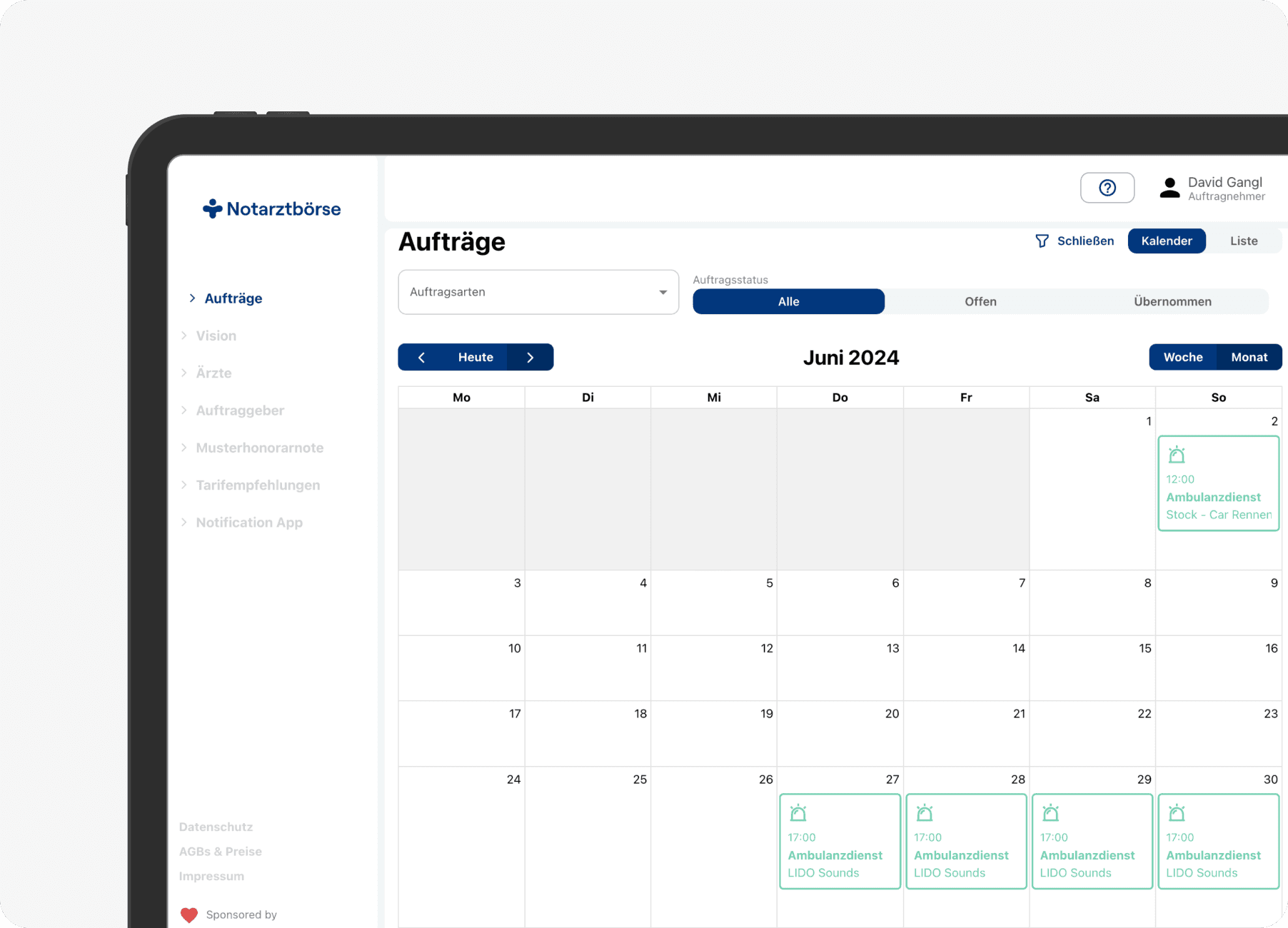Click the red heart sponsor icon
This screenshot has height=928, width=1288.
pyautogui.click(x=189, y=914)
